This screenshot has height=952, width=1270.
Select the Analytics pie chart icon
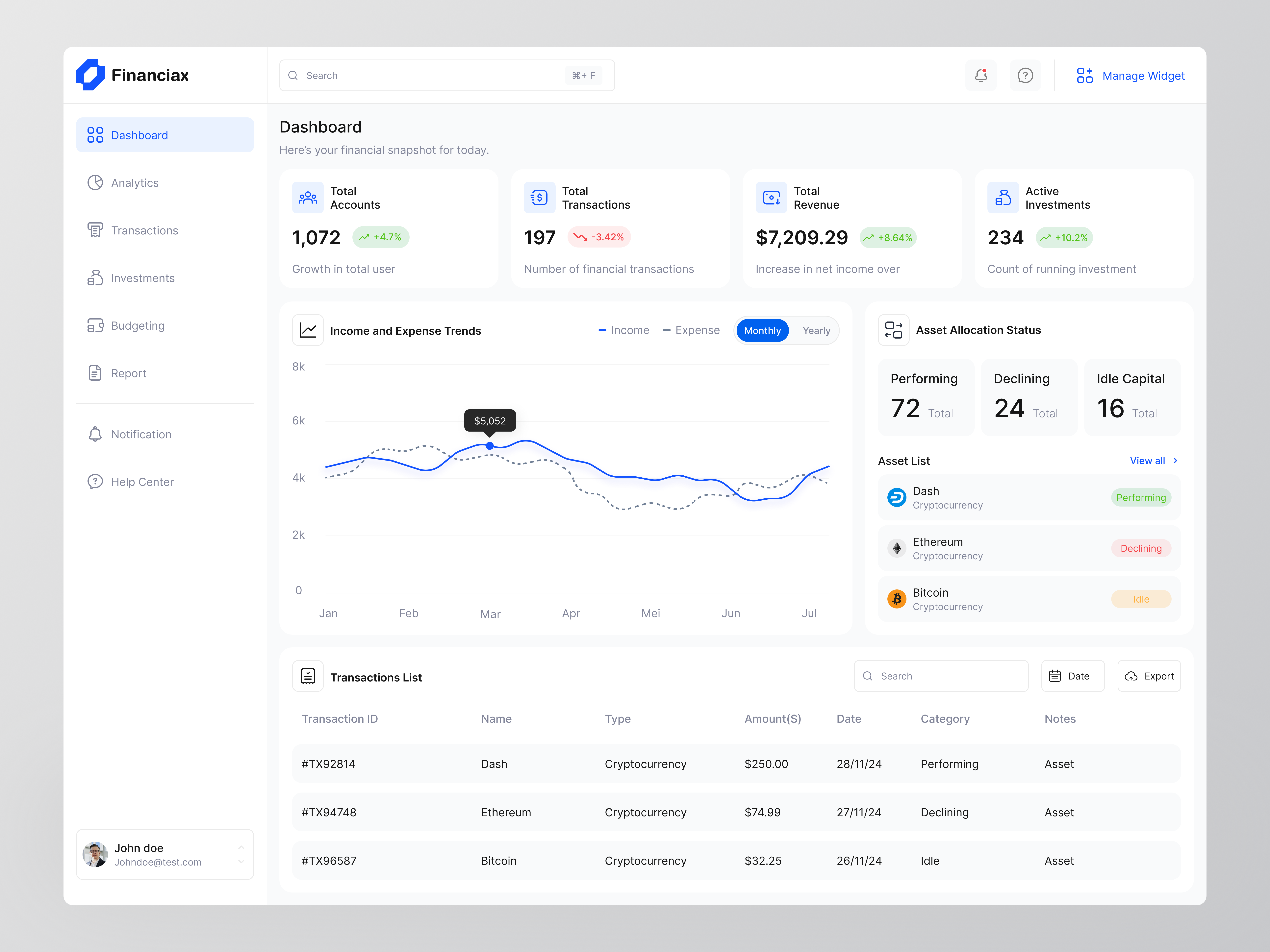pyautogui.click(x=95, y=182)
